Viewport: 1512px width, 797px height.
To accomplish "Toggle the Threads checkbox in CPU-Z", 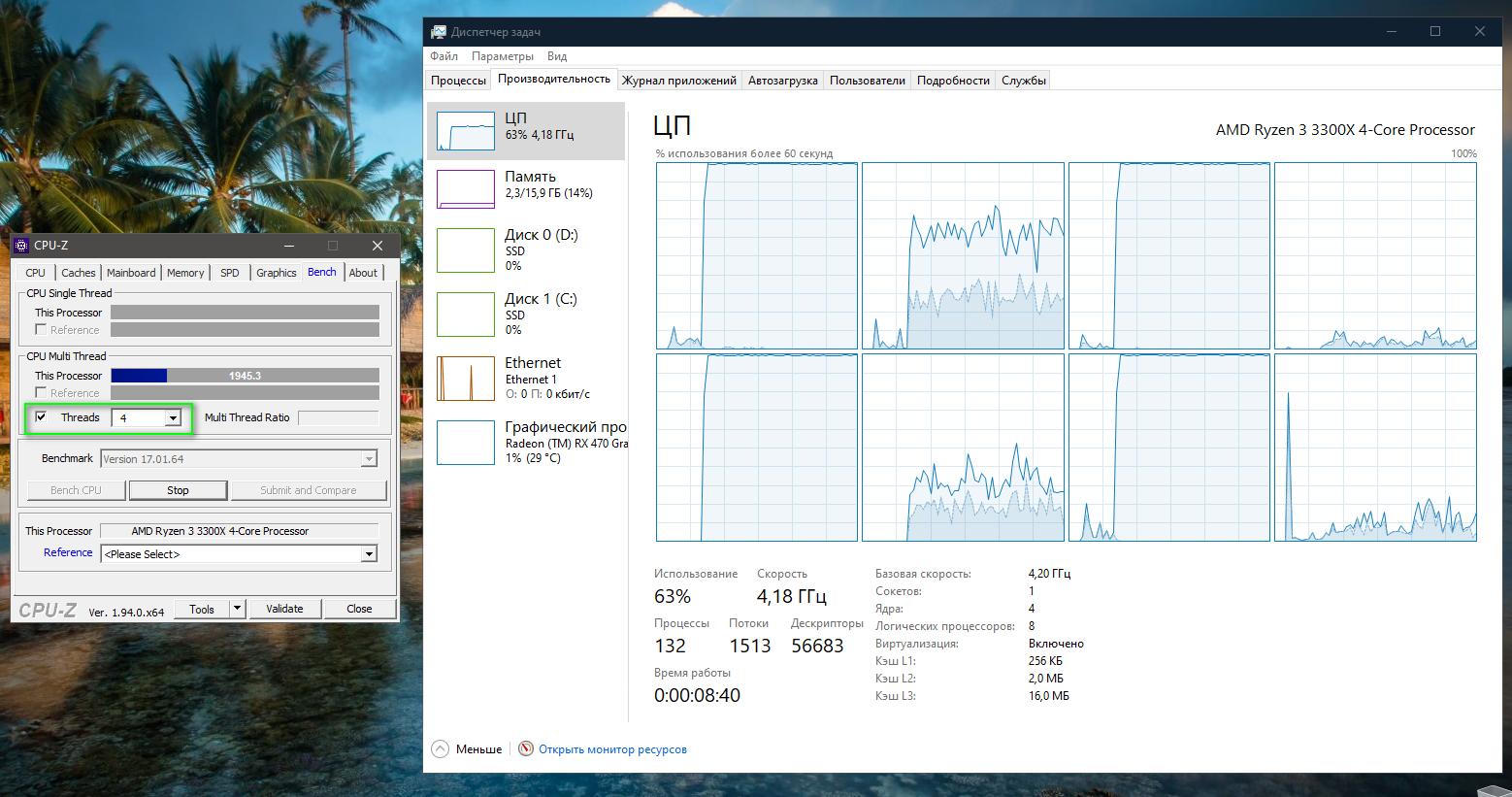I will tap(41, 417).
